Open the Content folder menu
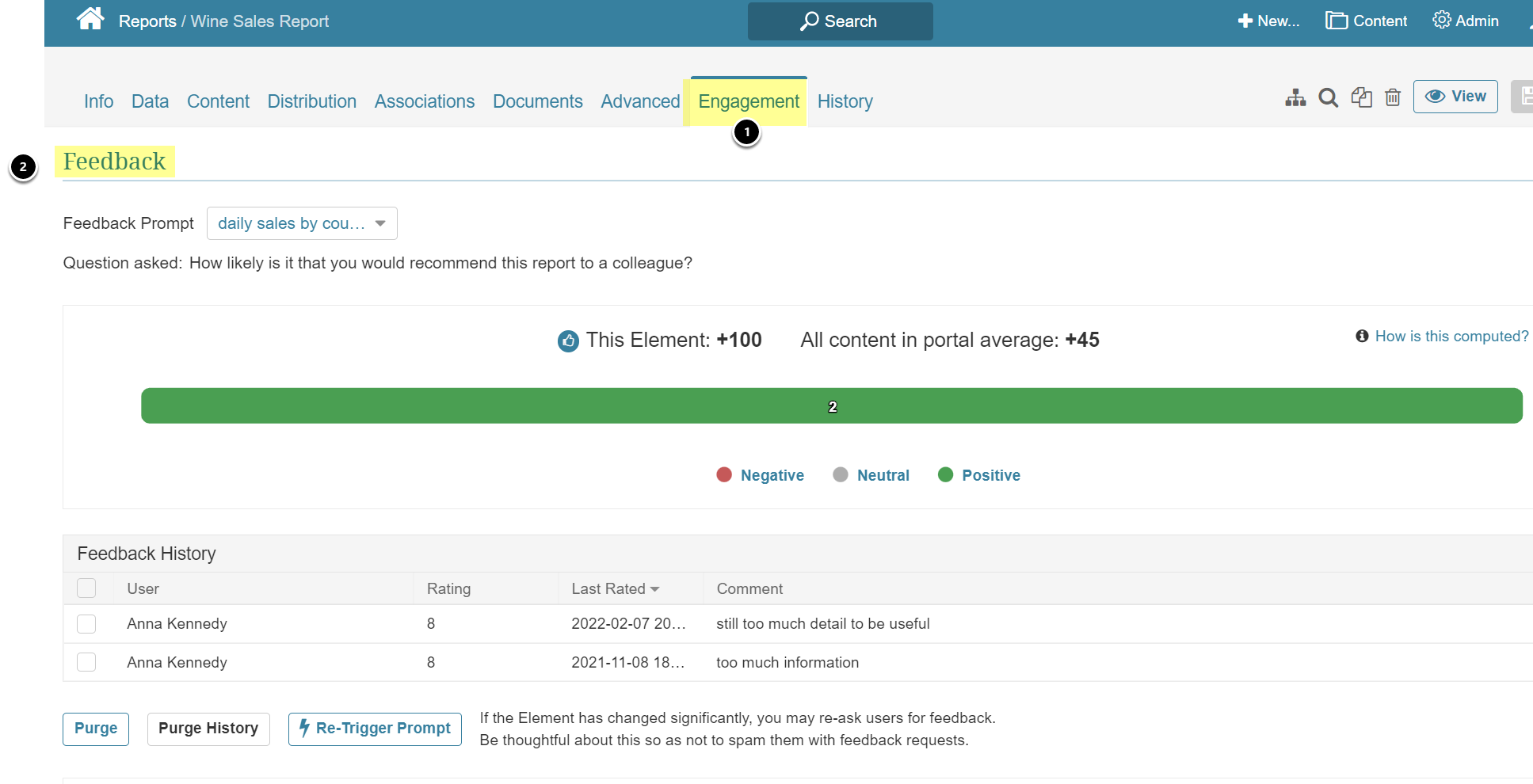The image size is (1533, 784). click(x=1367, y=21)
